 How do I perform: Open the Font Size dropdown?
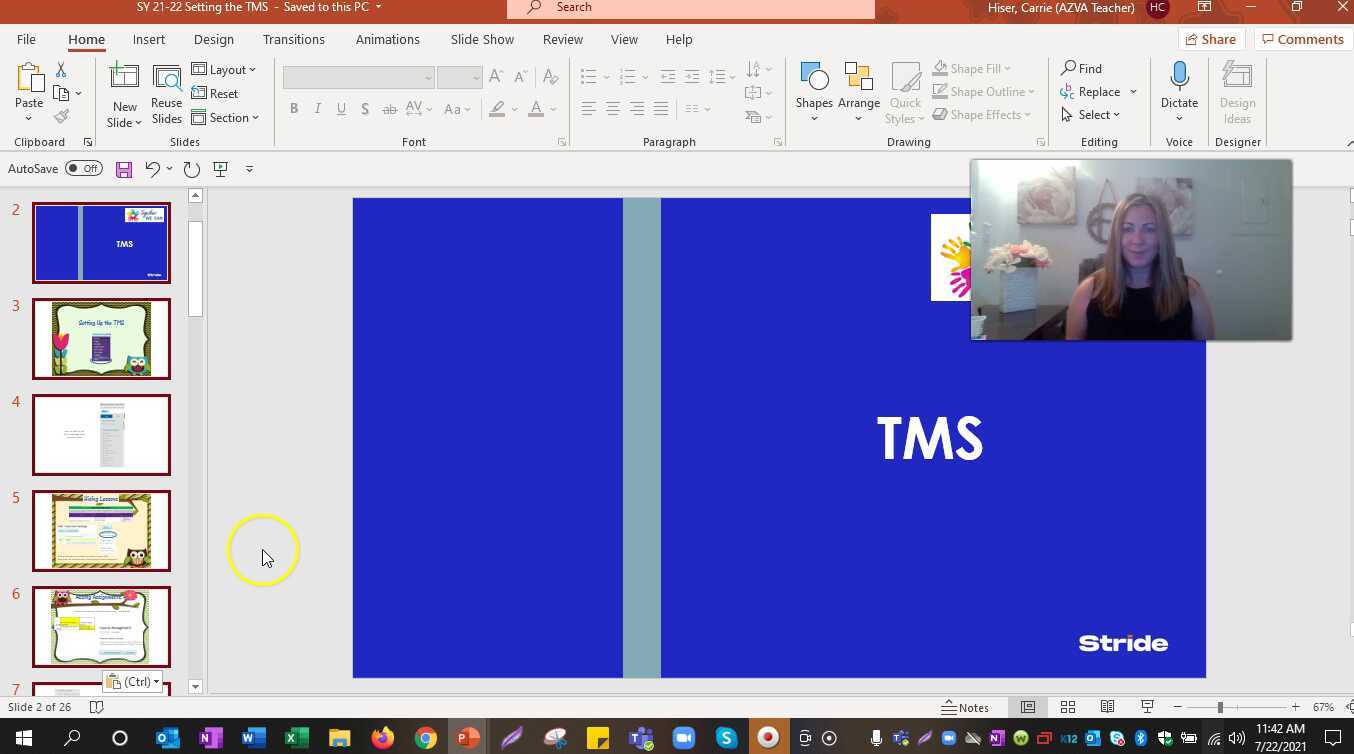coord(476,77)
